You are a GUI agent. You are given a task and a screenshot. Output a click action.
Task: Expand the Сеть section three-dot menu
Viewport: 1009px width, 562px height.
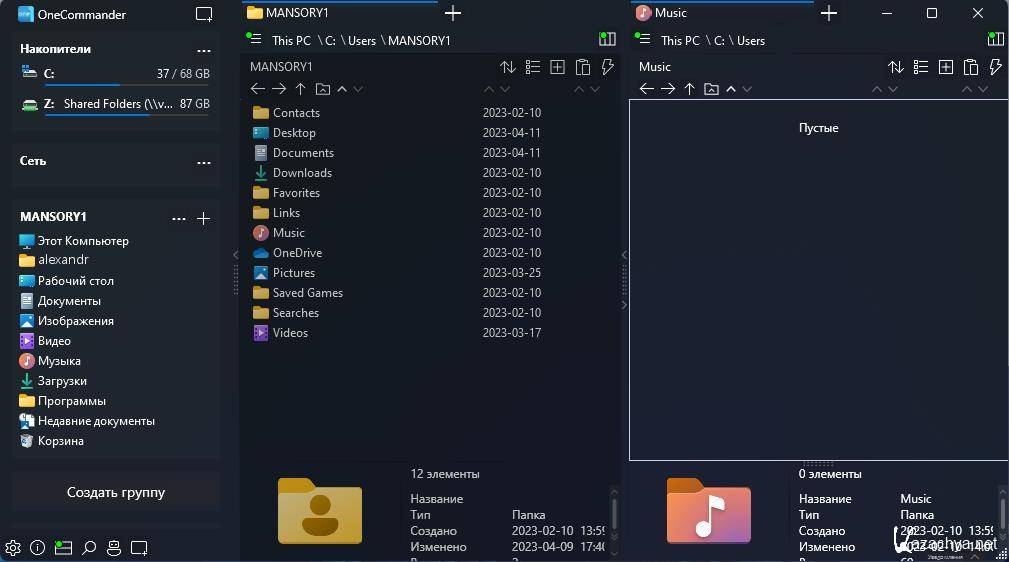(x=204, y=162)
